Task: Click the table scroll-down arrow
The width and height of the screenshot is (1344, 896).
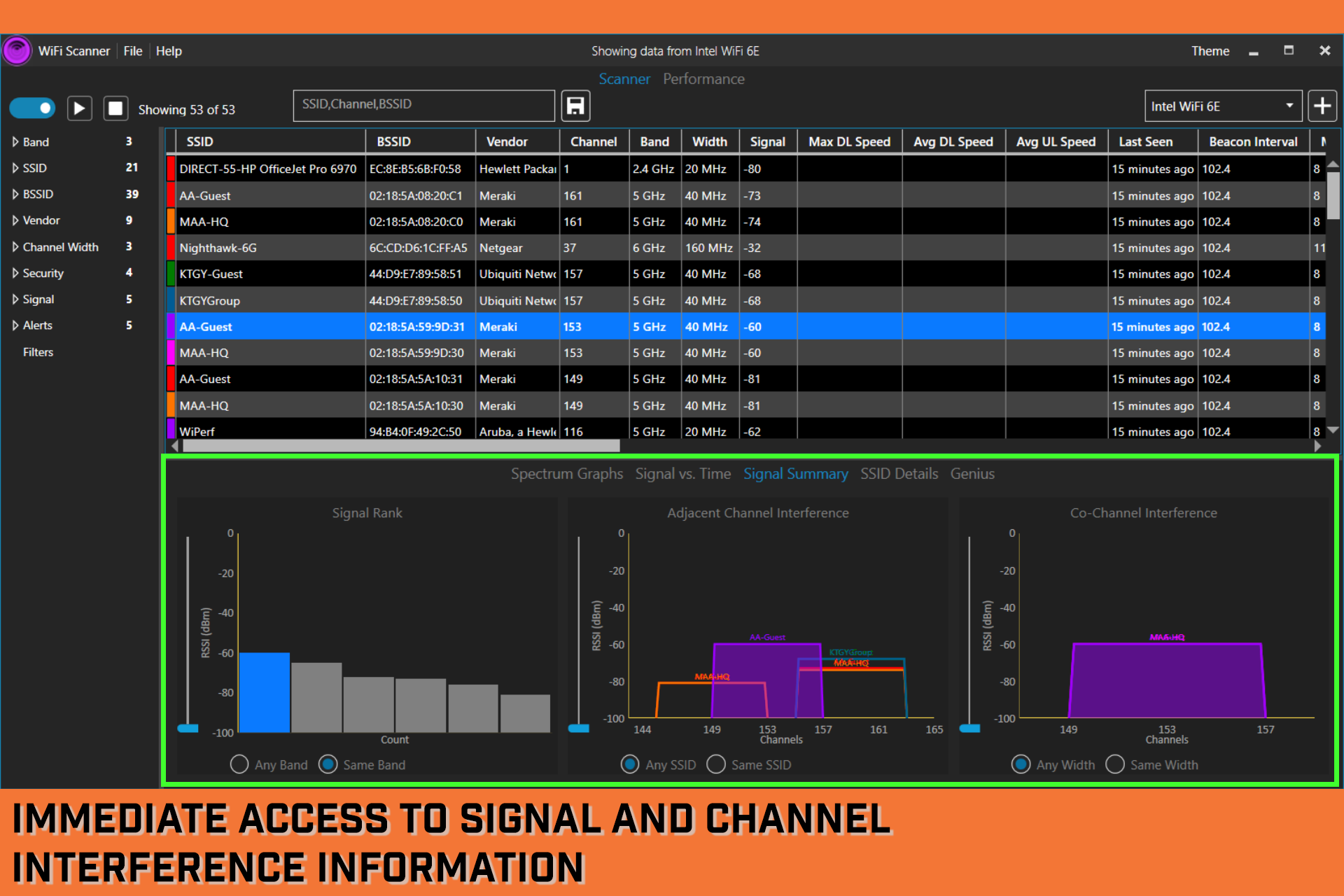Action: click(1333, 430)
